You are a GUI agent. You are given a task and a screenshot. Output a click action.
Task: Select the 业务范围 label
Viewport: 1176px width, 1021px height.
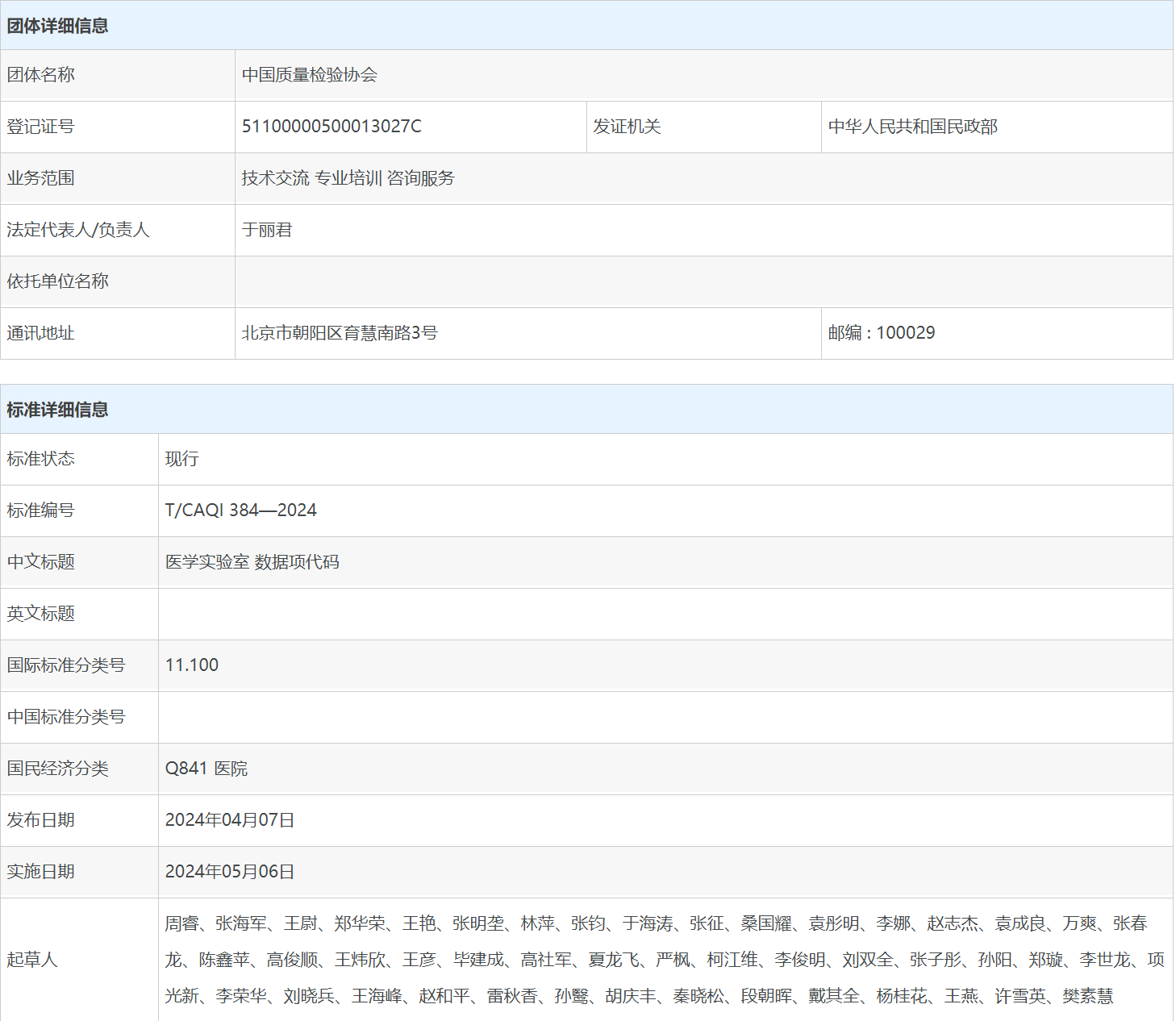click(40, 178)
